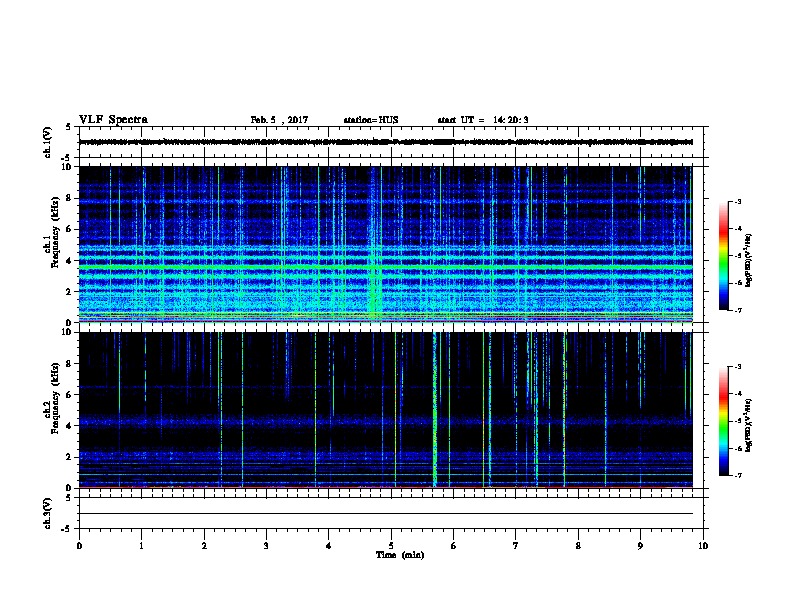Click the "VLF Spectra" plot title
792x612 pixels.
pos(113,120)
